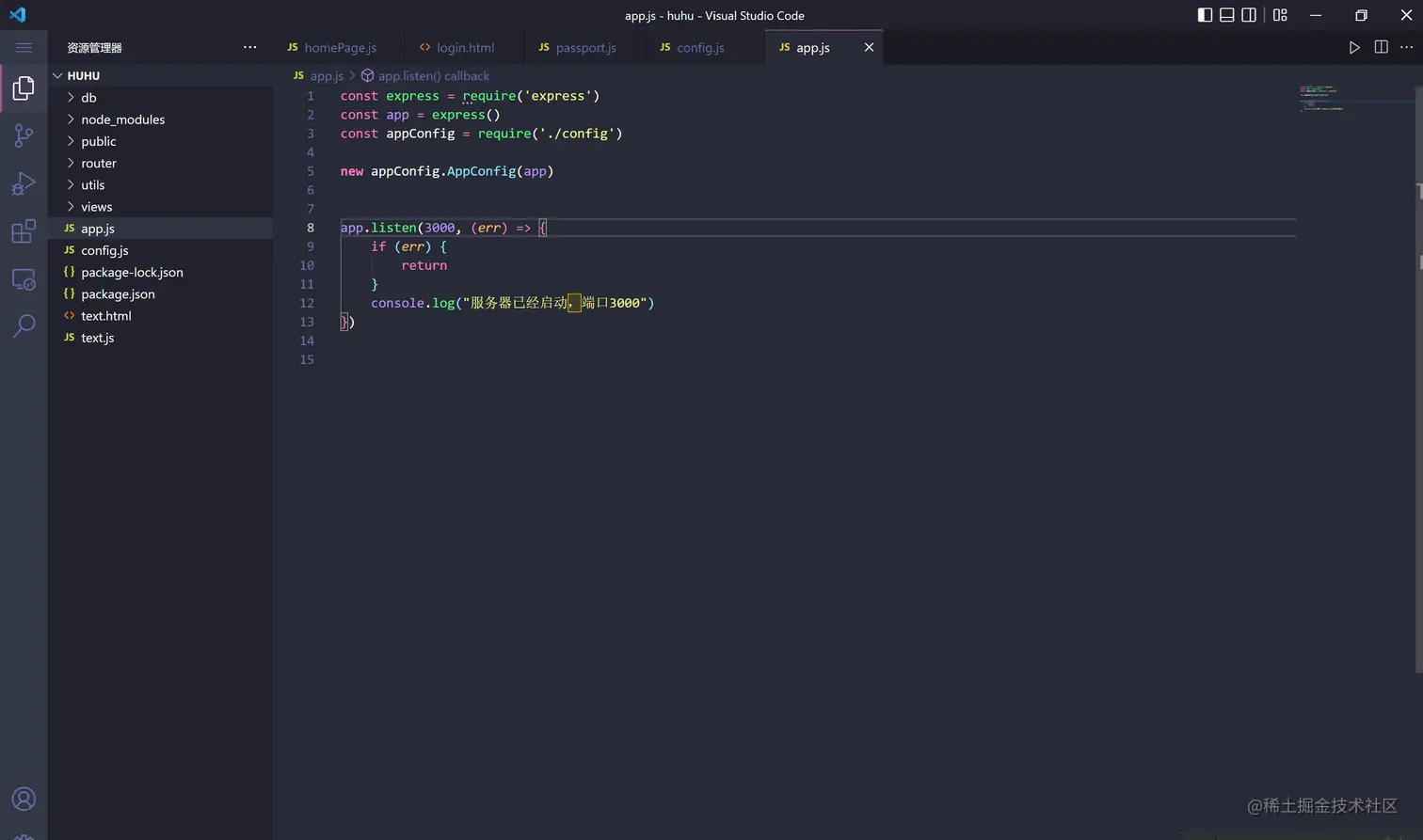Screen dimensions: 1423x840
Task: Expand the views folder
Action: (160, 207)
